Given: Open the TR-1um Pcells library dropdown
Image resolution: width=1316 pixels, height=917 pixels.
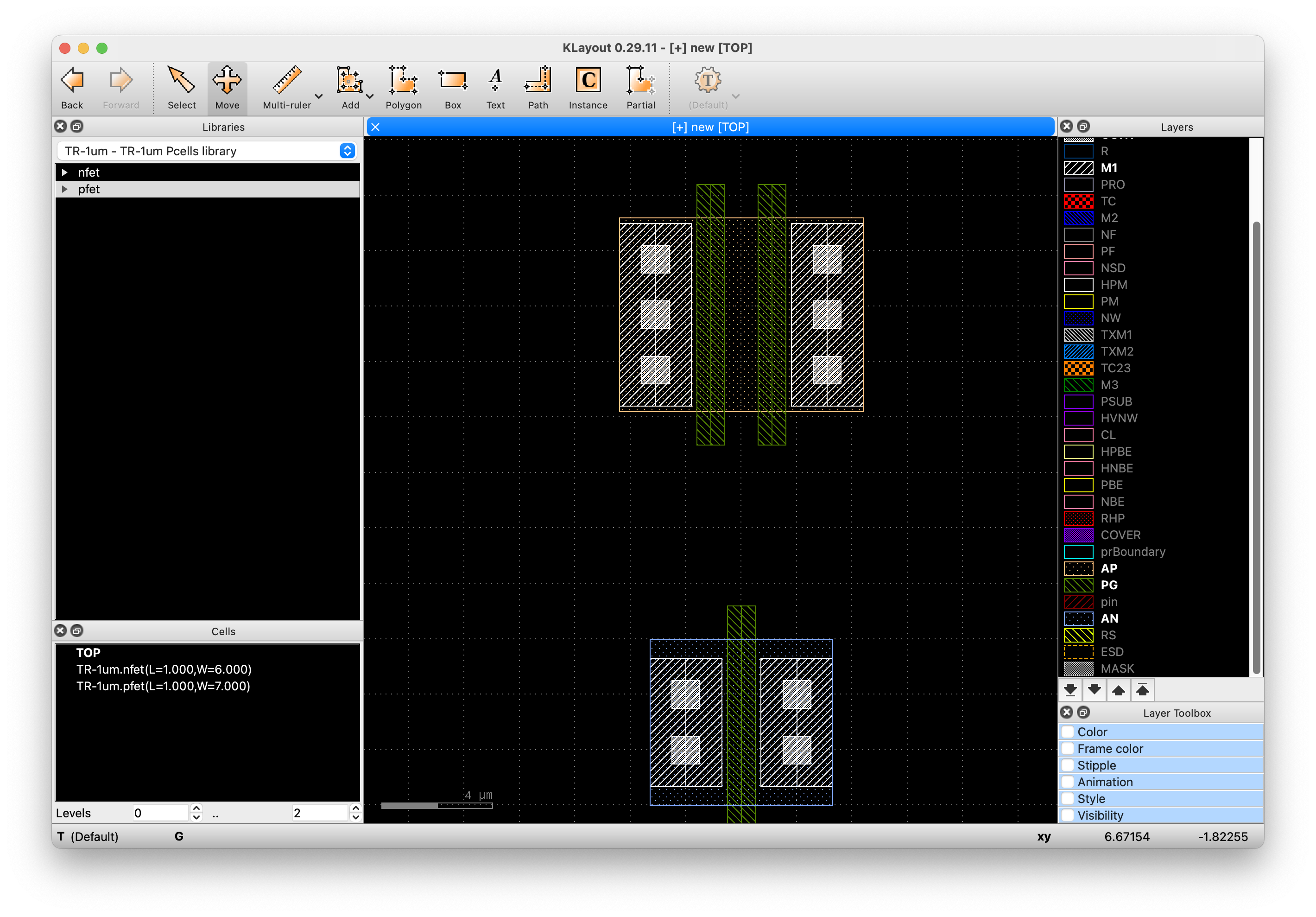Looking at the screenshot, I should 347,151.
